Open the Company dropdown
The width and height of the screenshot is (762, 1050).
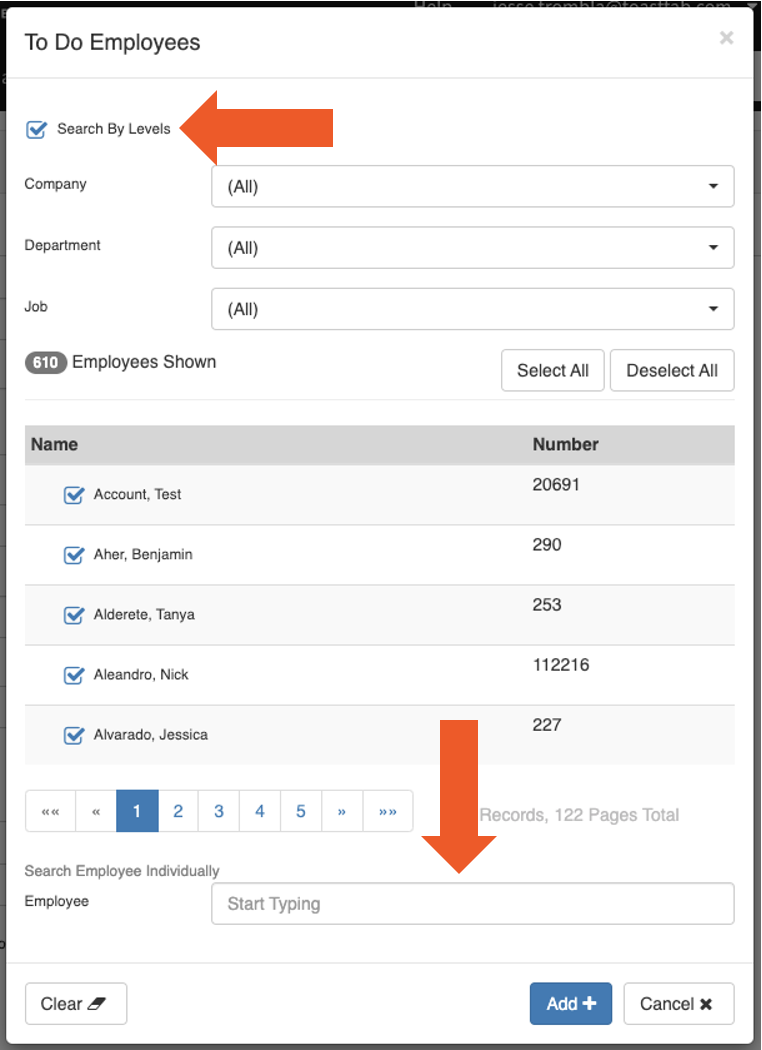[x=472, y=187]
